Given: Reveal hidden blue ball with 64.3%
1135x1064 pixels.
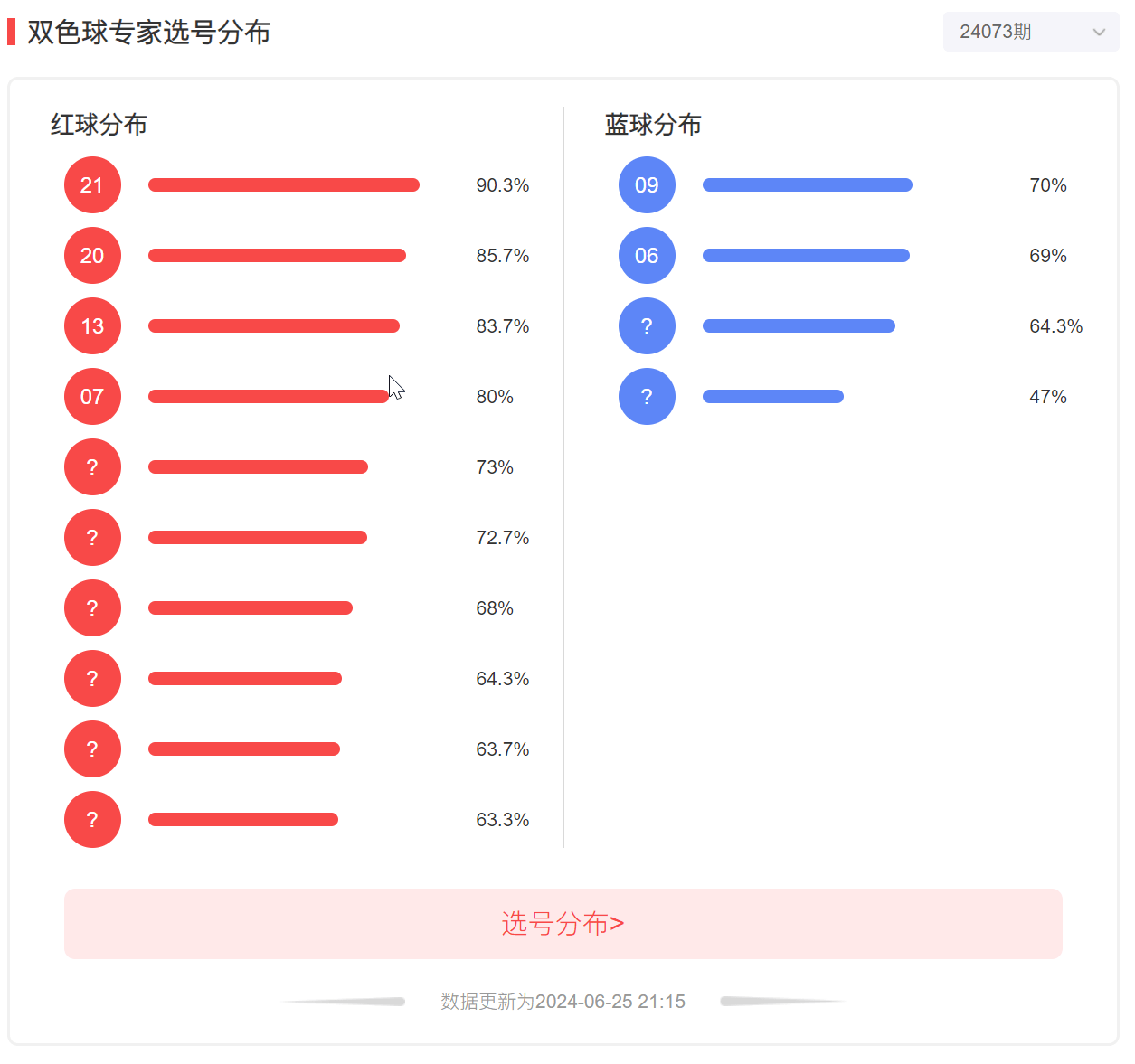Looking at the screenshot, I should click(647, 326).
